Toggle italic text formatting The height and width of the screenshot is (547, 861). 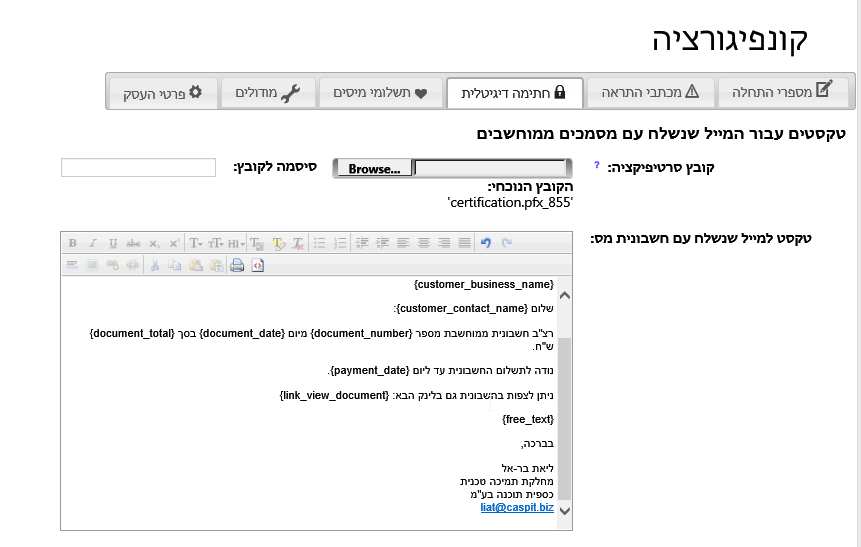pyautogui.click(x=93, y=243)
